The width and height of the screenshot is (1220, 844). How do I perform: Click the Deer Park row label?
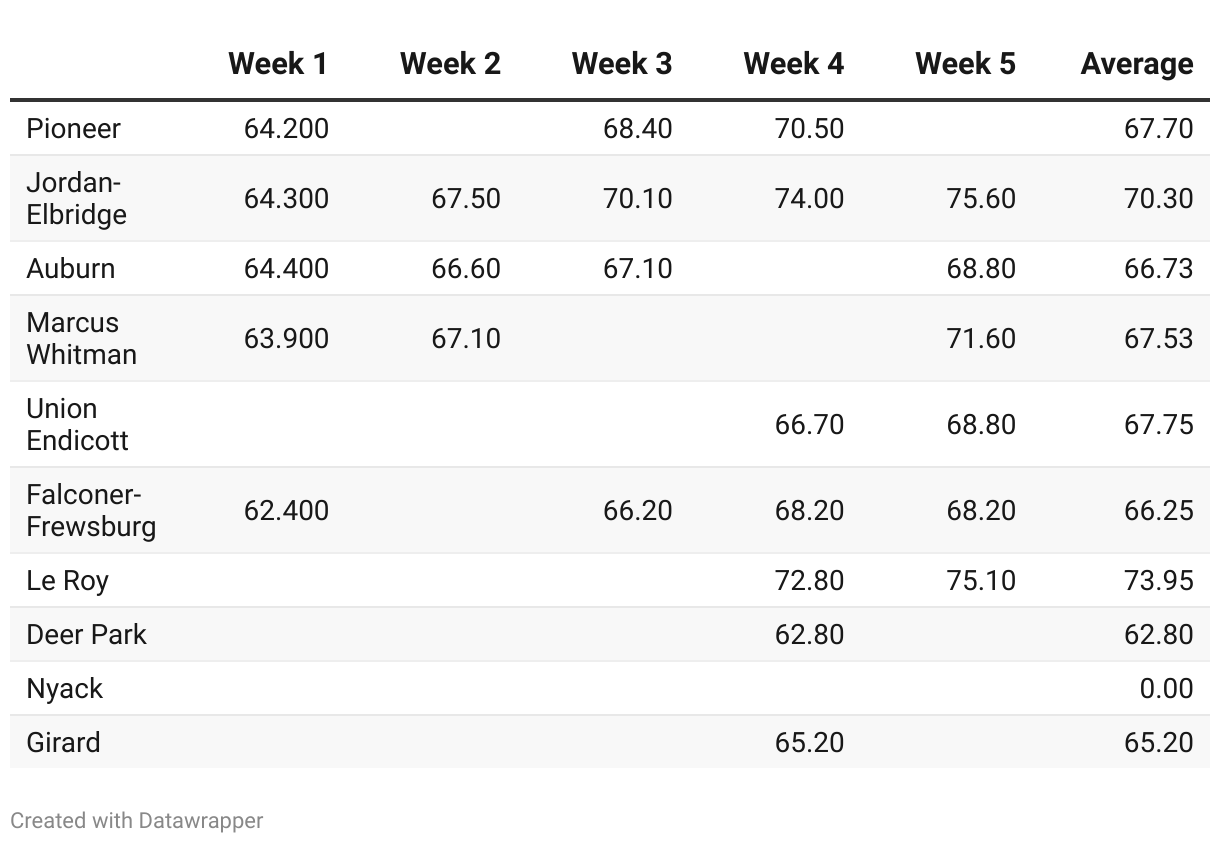pyautogui.click(x=86, y=635)
